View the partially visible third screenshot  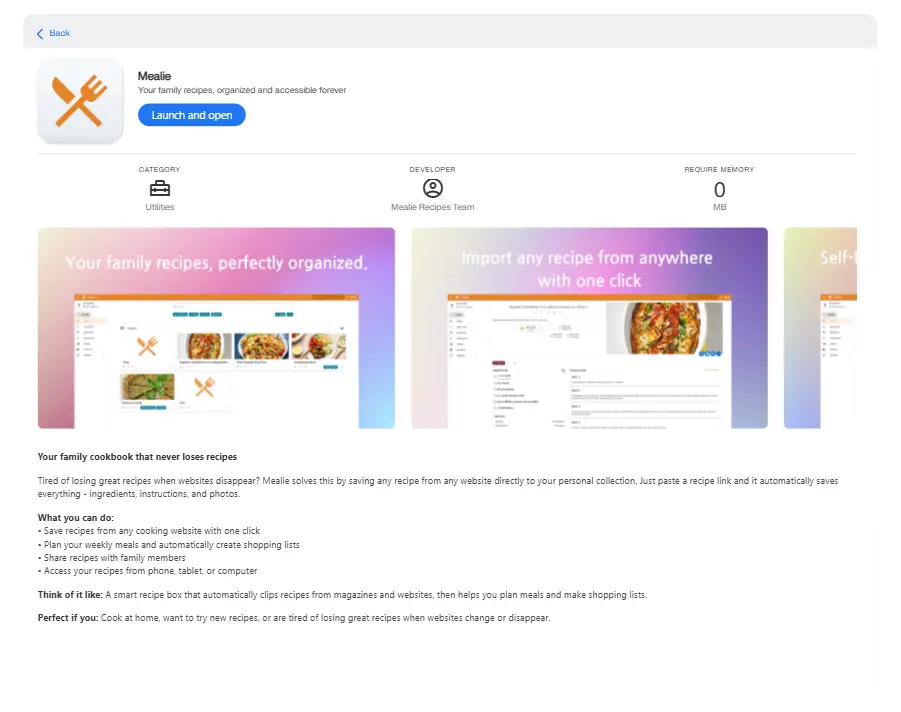point(821,328)
